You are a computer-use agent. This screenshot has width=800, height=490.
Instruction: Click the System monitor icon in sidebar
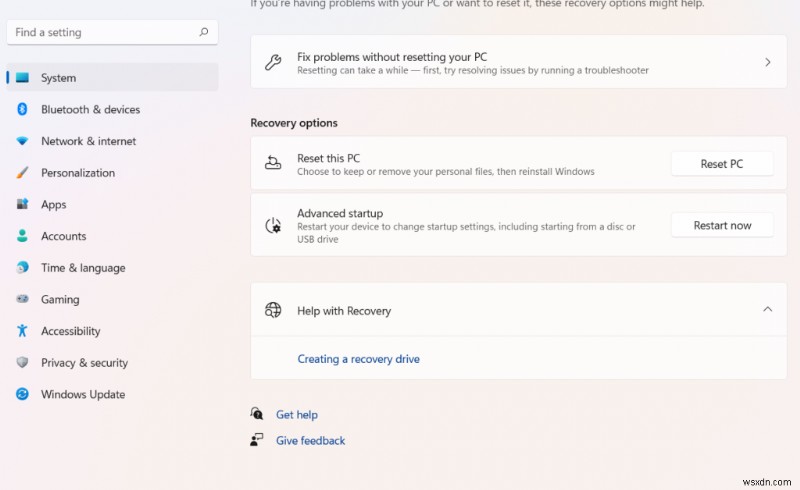[x=22, y=78]
